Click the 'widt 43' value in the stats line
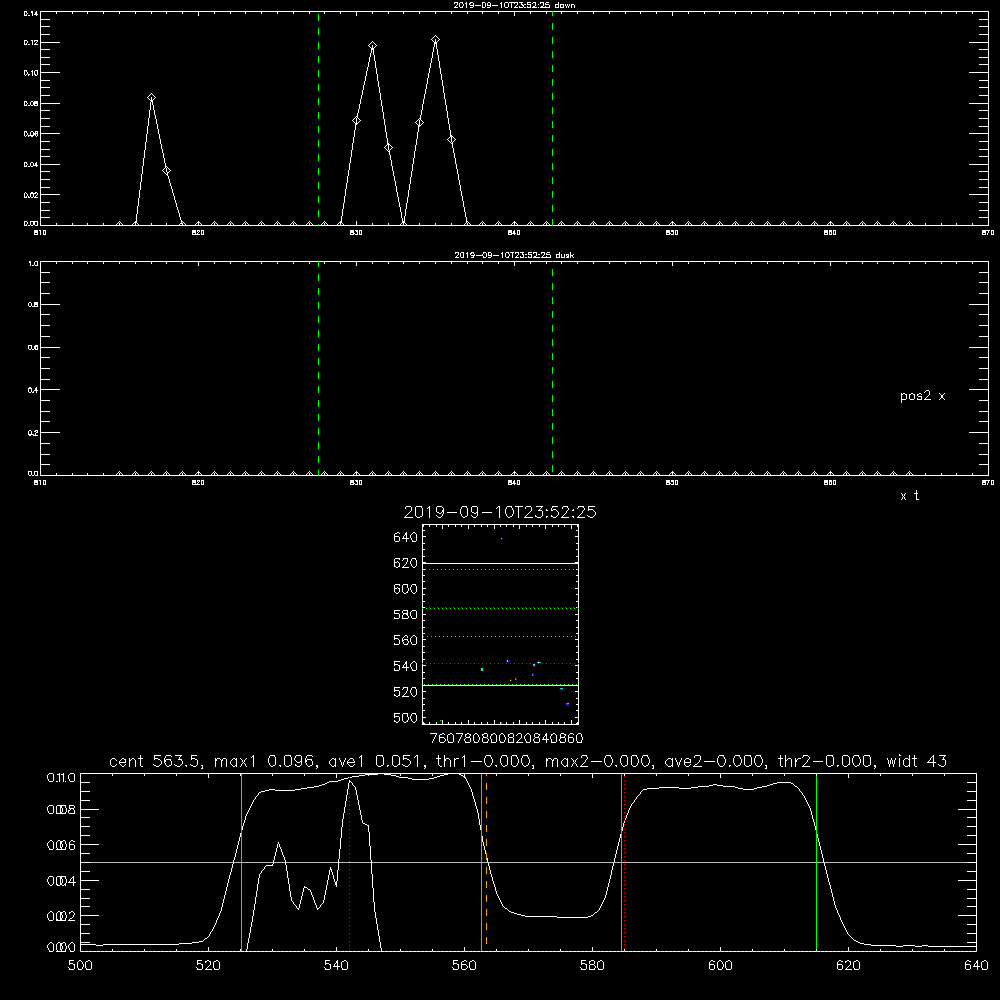The width and height of the screenshot is (1000, 1000). click(x=916, y=761)
